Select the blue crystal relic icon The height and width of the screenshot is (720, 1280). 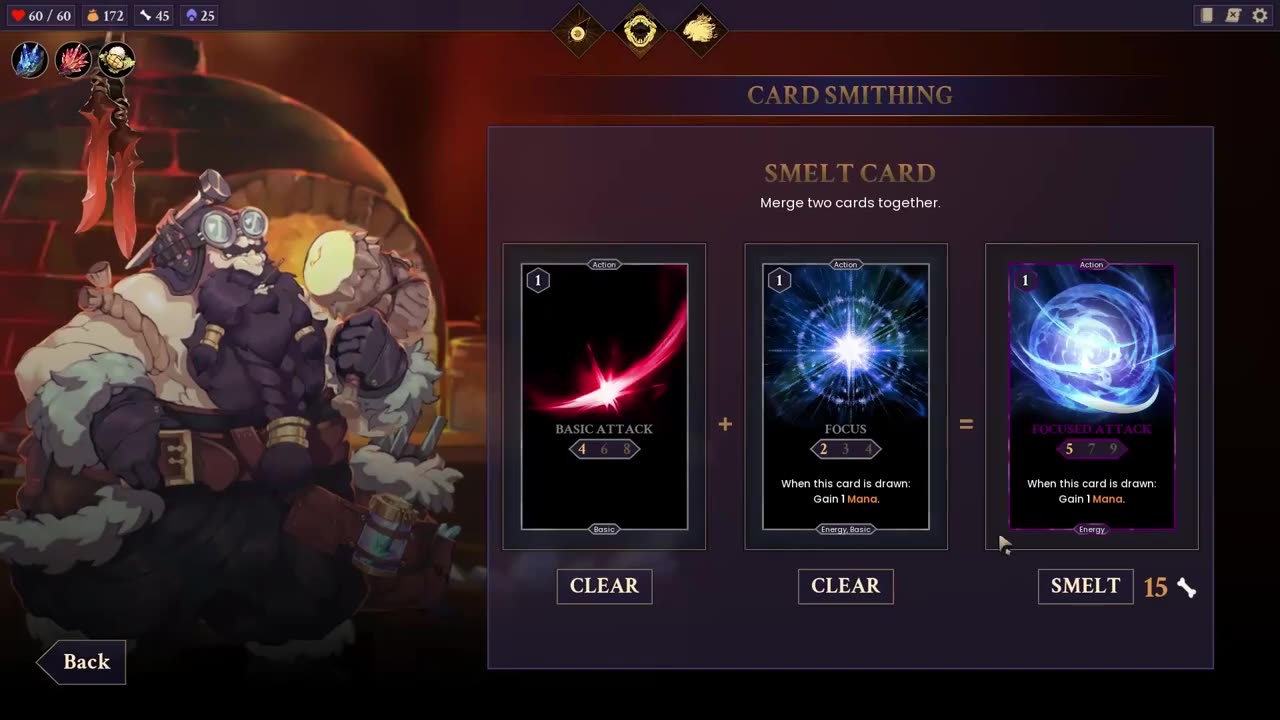30,60
